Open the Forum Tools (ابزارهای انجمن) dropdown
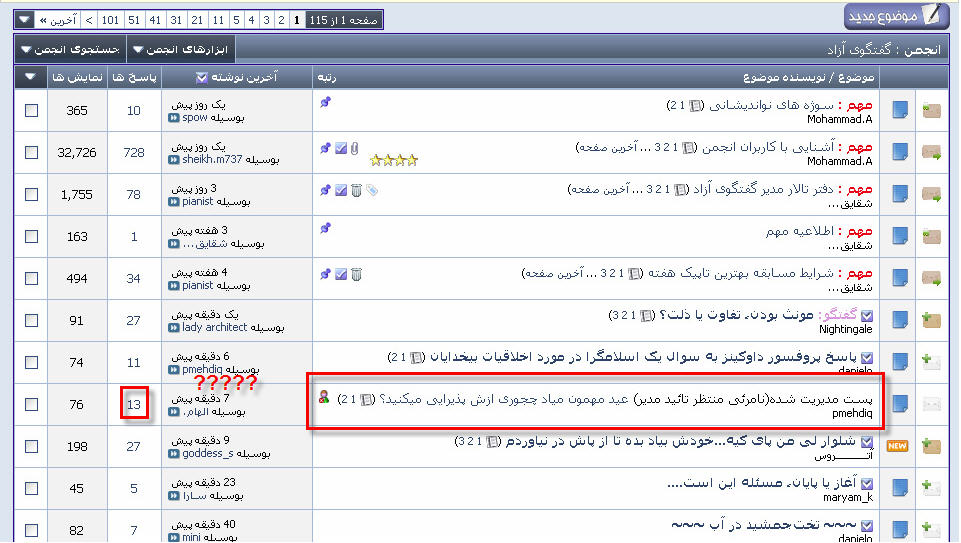 point(187,48)
